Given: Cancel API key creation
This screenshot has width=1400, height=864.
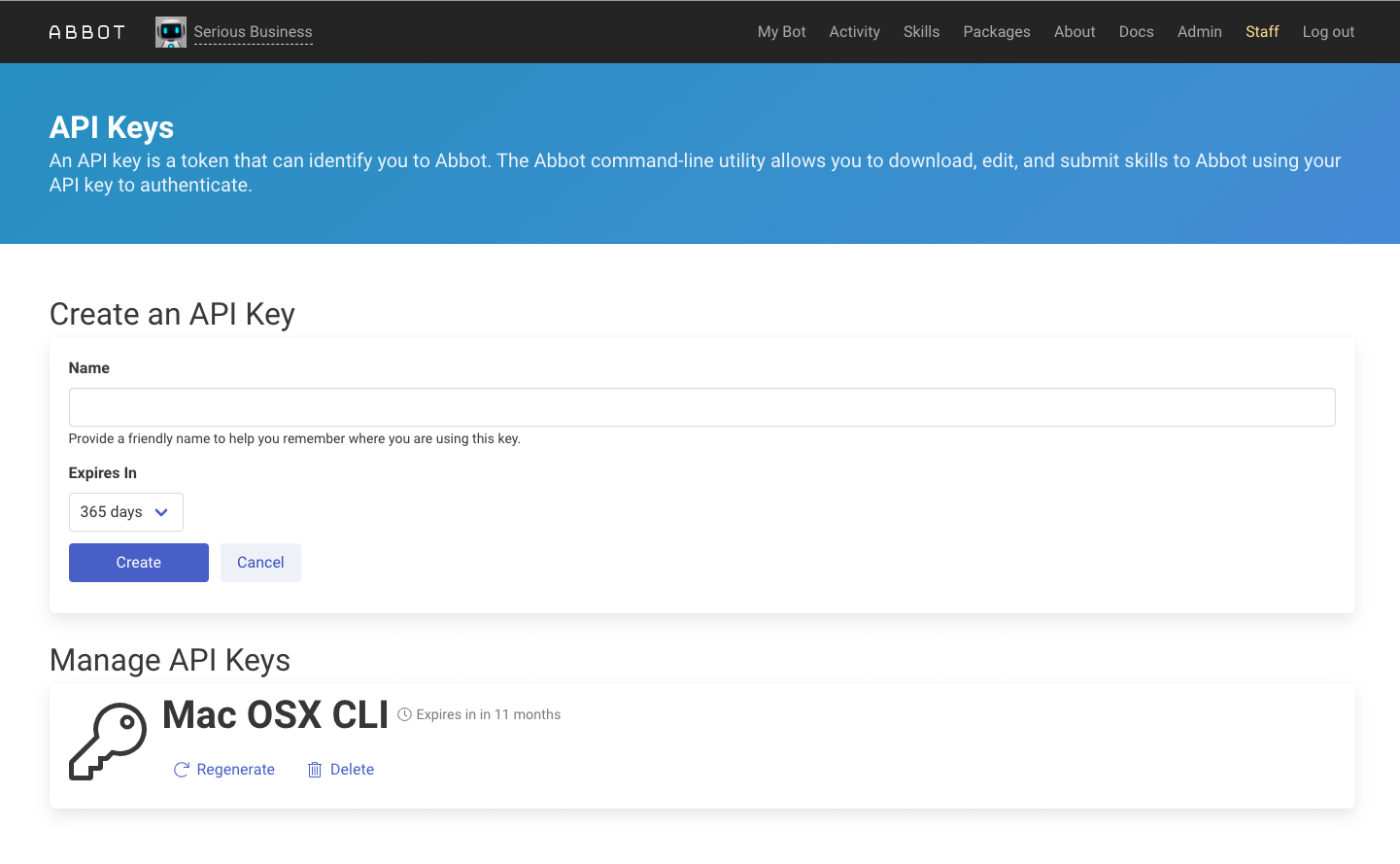Looking at the screenshot, I should (260, 563).
